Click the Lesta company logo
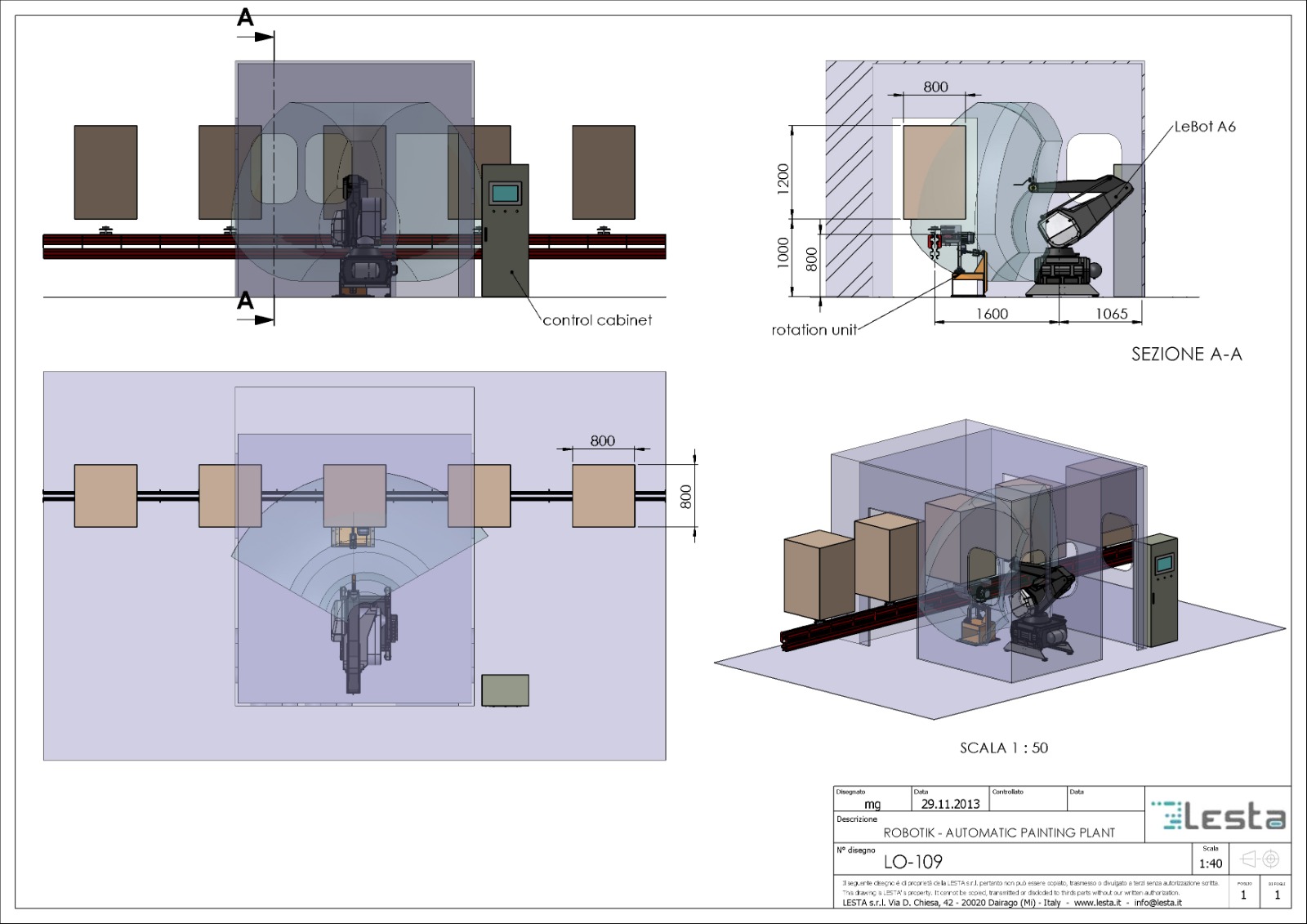This screenshot has width=1307, height=924. [1218, 816]
